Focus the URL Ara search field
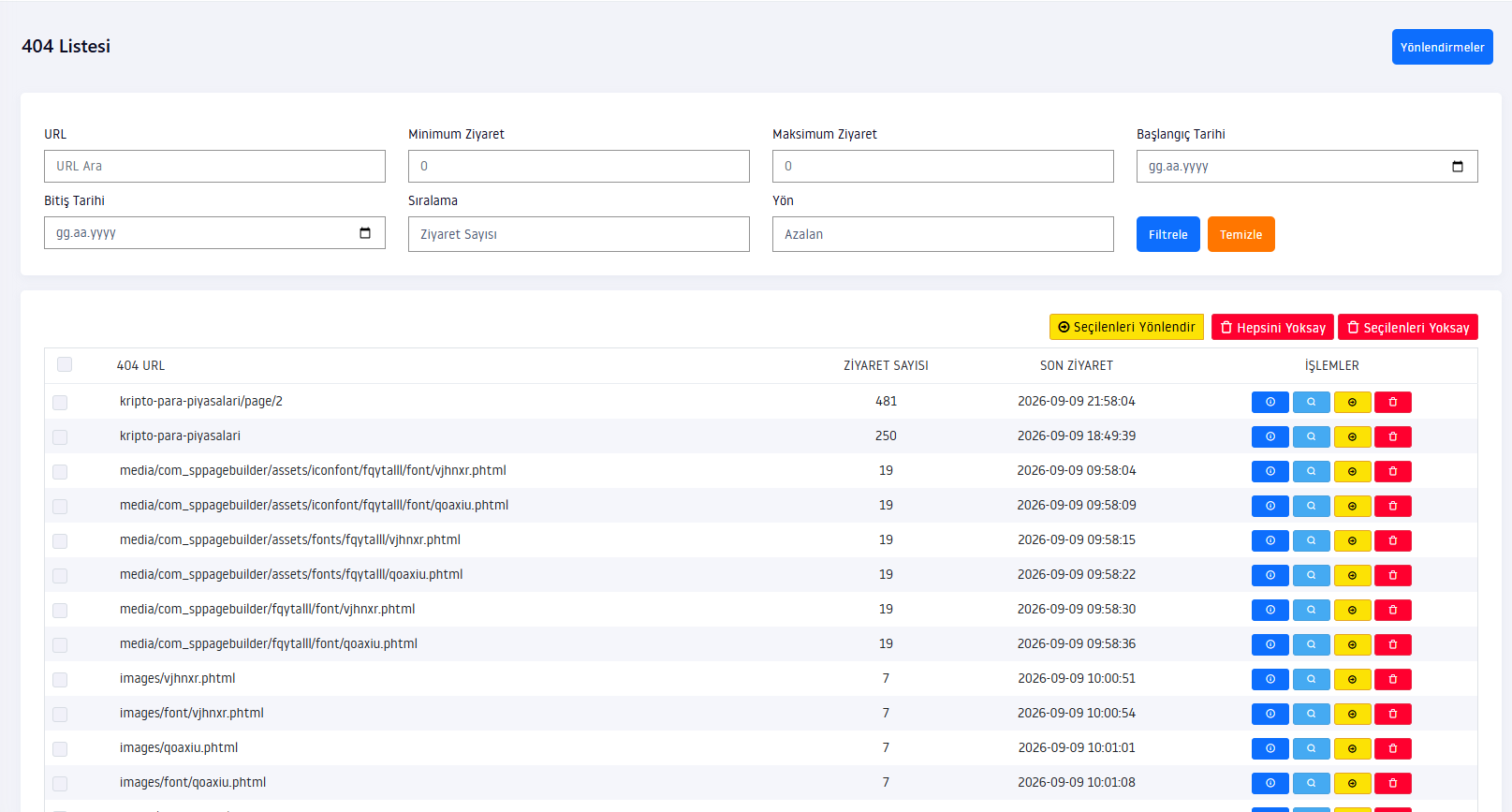 pyautogui.click(x=214, y=166)
